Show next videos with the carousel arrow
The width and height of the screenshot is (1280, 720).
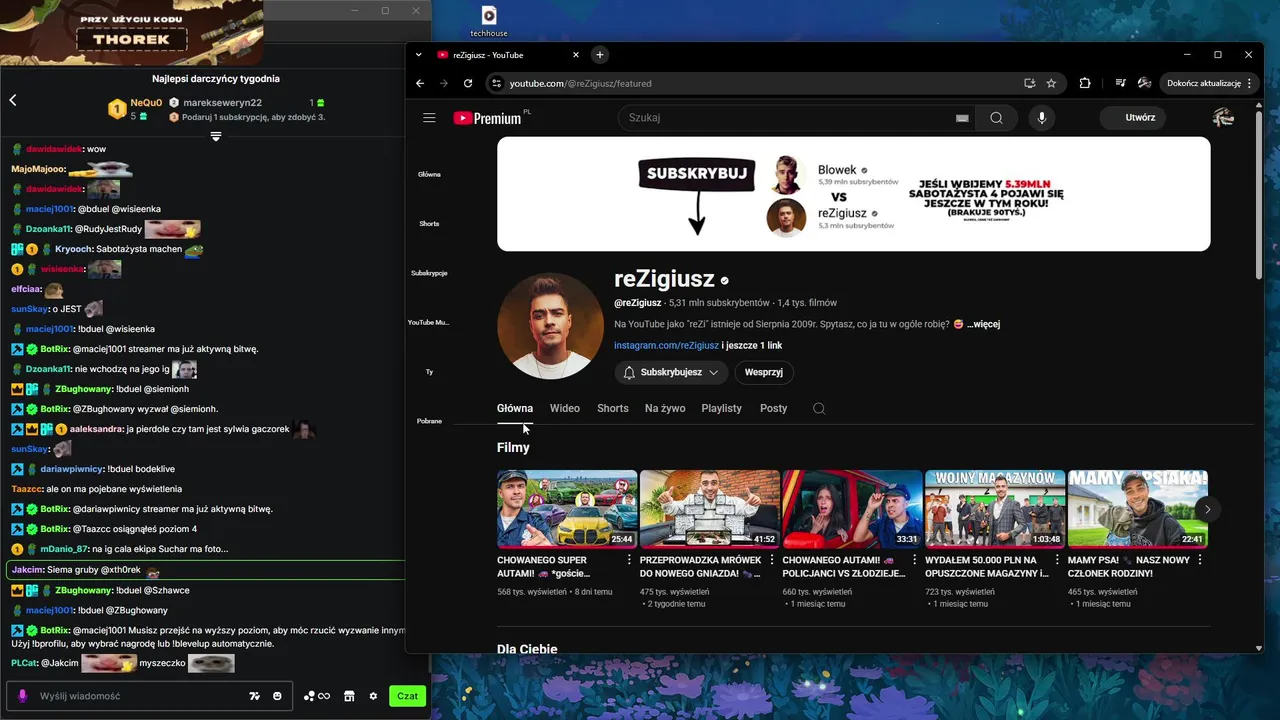click(1207, 509)
